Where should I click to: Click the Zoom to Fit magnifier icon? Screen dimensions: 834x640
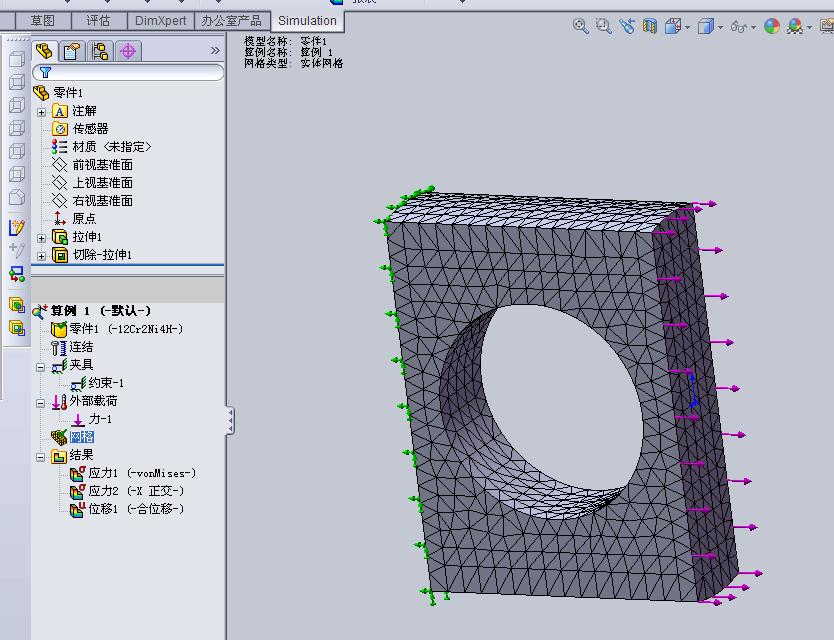pos(580,26)
